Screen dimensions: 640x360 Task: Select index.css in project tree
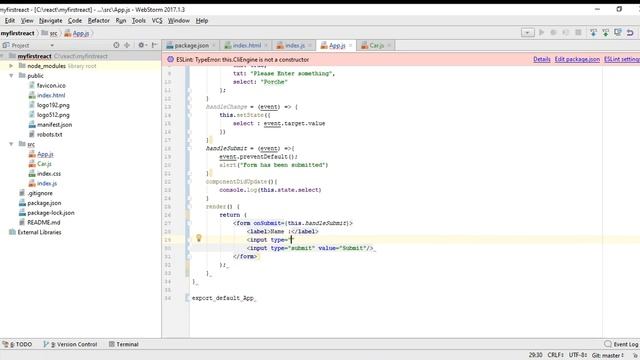point(49,173)
